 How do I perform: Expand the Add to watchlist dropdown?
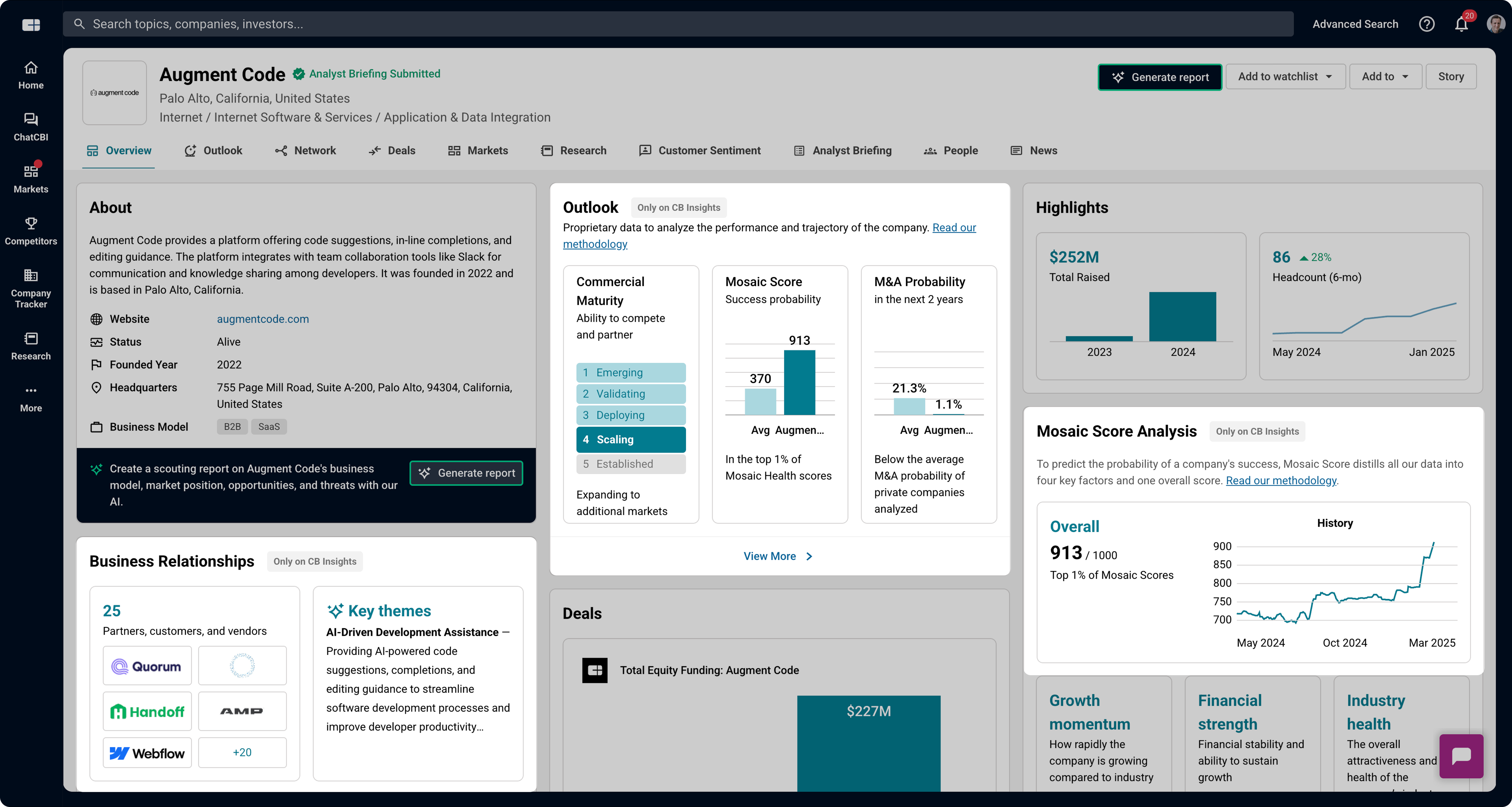click(x=1285, y=77)
